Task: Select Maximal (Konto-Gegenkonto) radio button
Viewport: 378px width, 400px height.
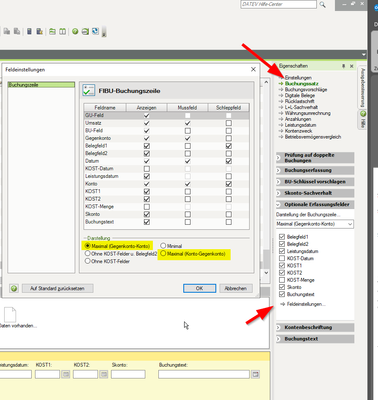Action: click(x=163, y=254)
